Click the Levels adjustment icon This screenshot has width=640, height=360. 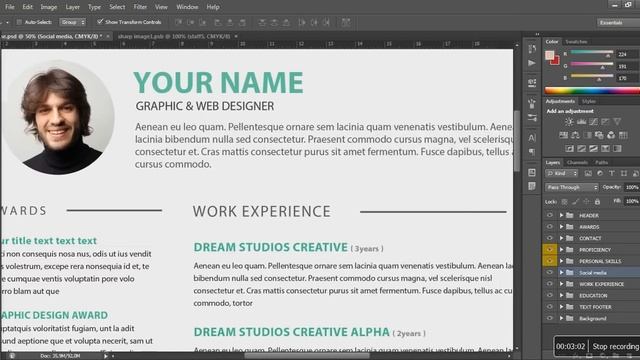(x=581, y=122)
